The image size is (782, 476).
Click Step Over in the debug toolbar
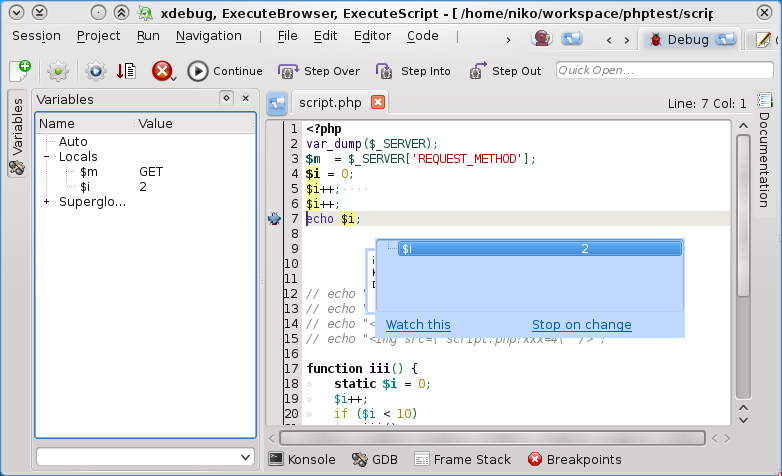[x=319, y=71]
